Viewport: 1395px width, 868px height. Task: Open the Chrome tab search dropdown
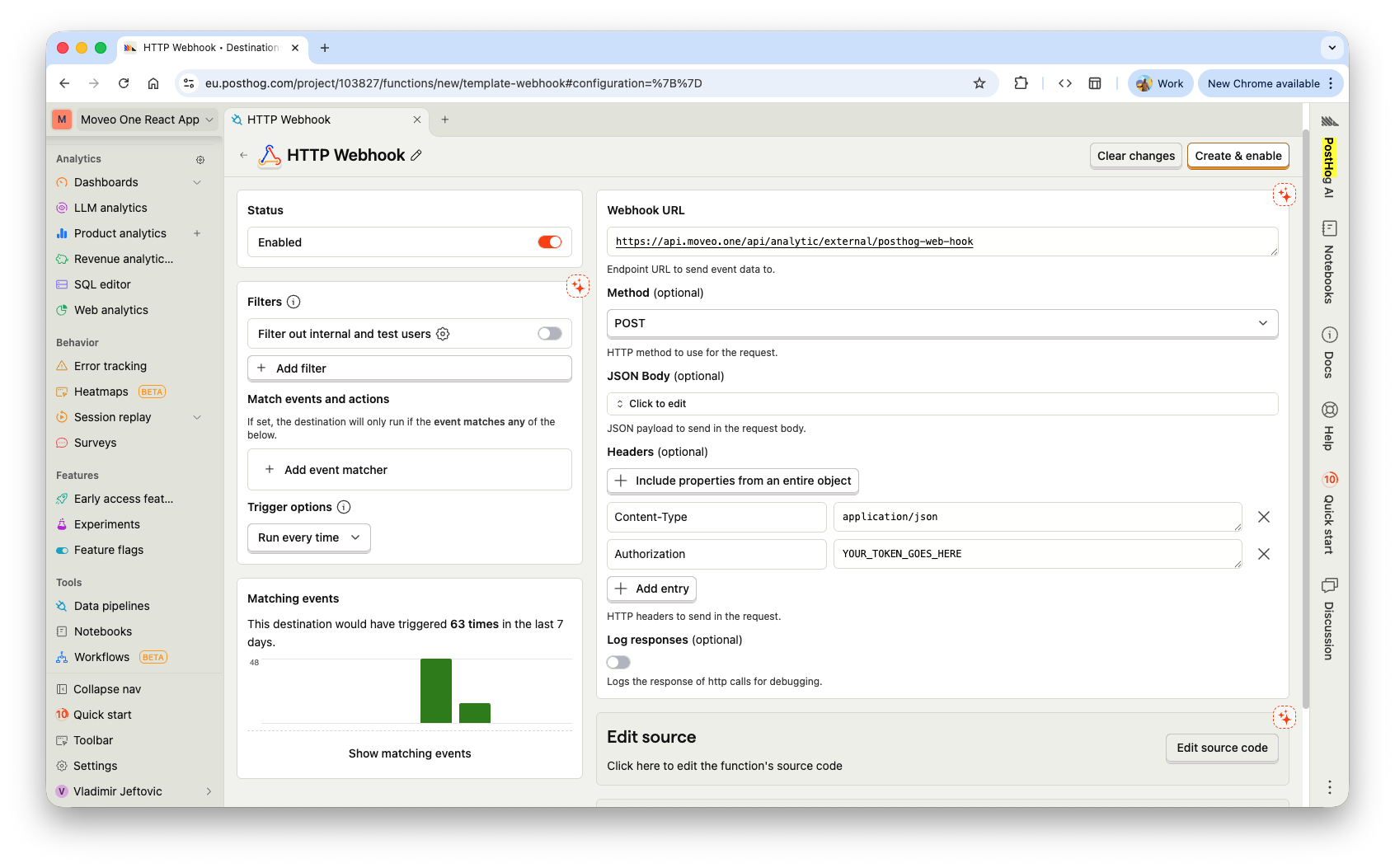coord(1332,48)
